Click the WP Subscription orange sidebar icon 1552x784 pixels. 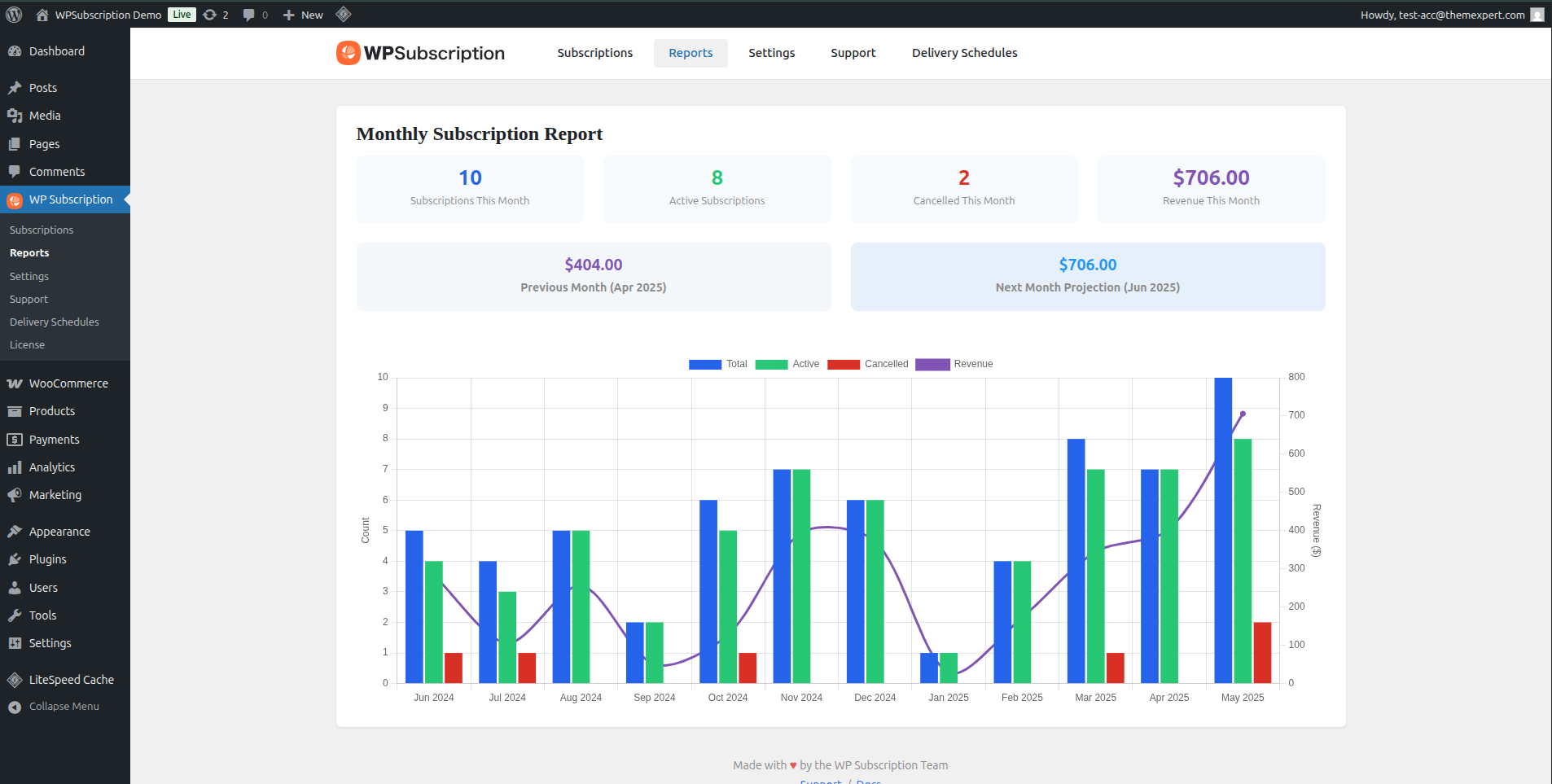(x=15, y=200)
